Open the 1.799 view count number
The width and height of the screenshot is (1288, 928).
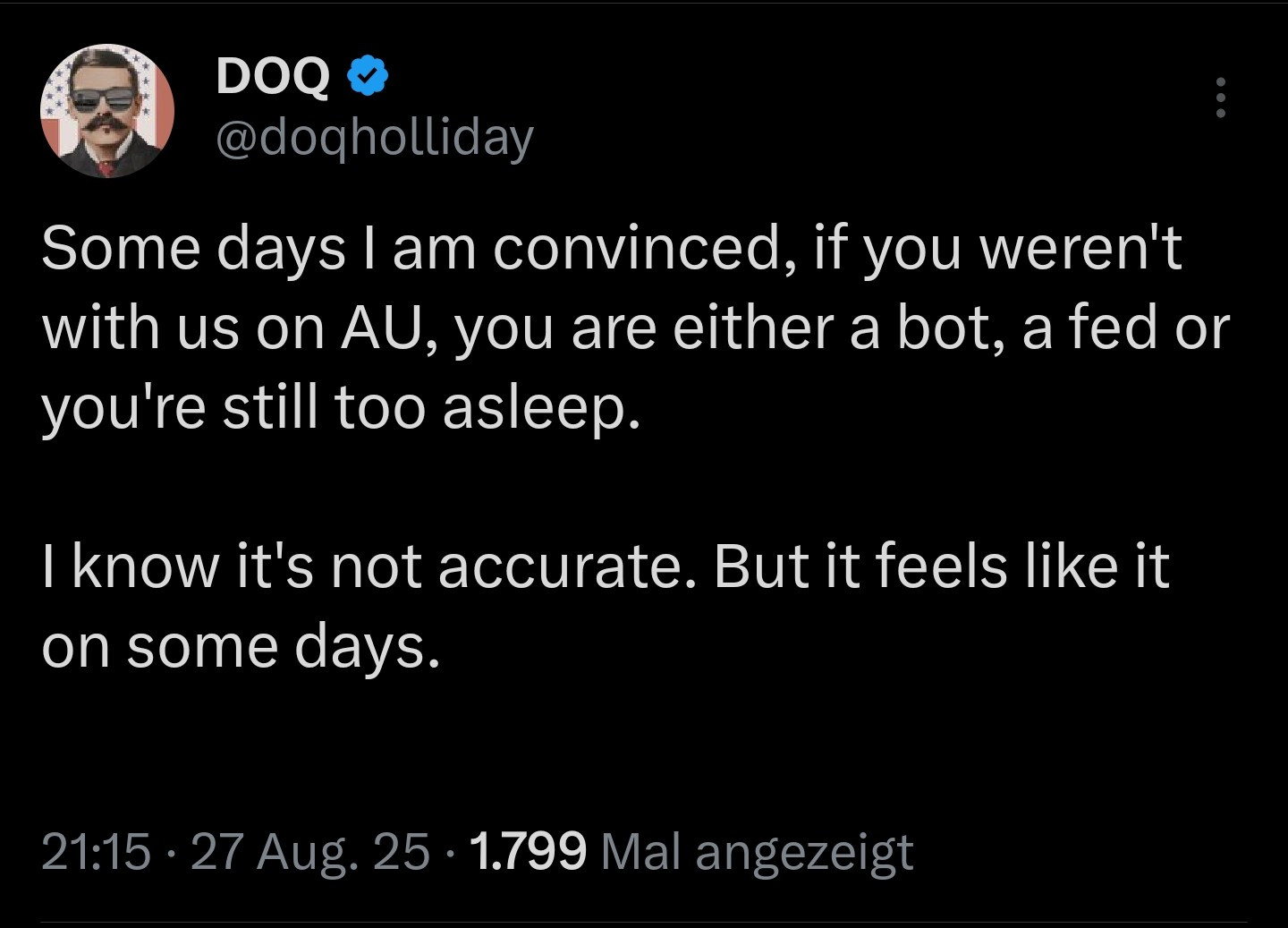pyautogui.click(x=527, y=850)
